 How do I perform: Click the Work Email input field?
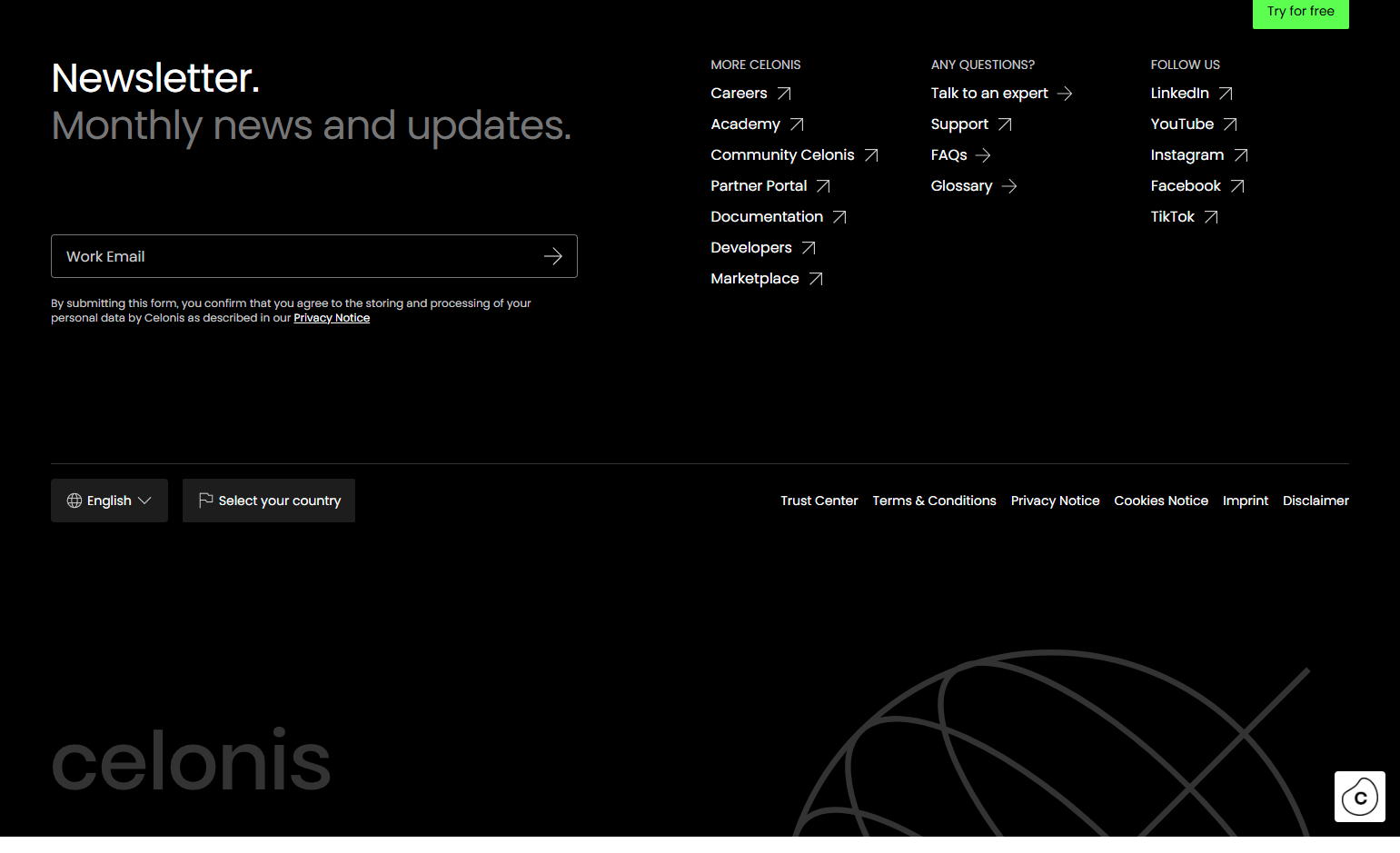pyautogui.click(x=273, y=256)
